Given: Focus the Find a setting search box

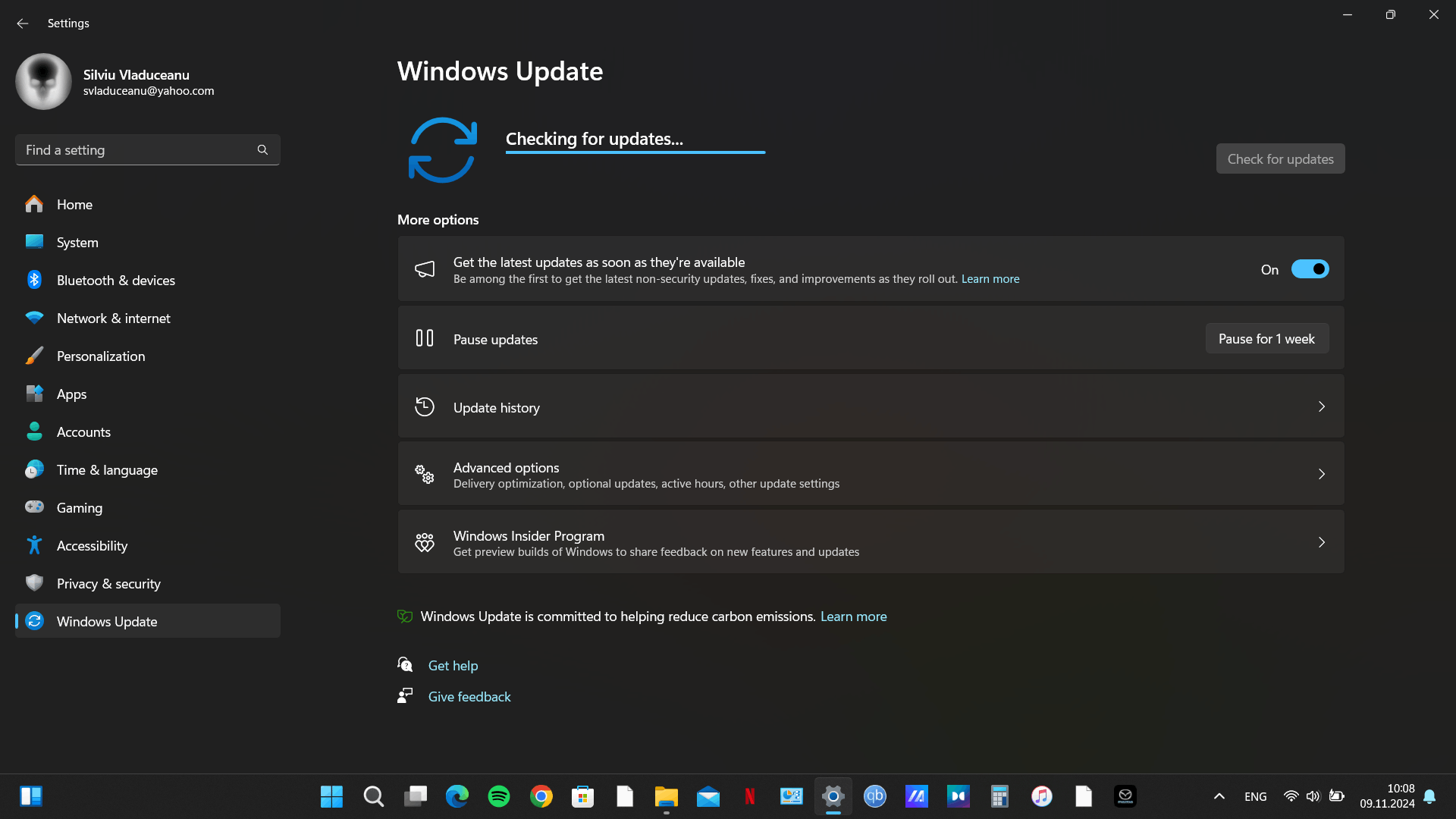Looking at the screenshot, I should (148, 150).
